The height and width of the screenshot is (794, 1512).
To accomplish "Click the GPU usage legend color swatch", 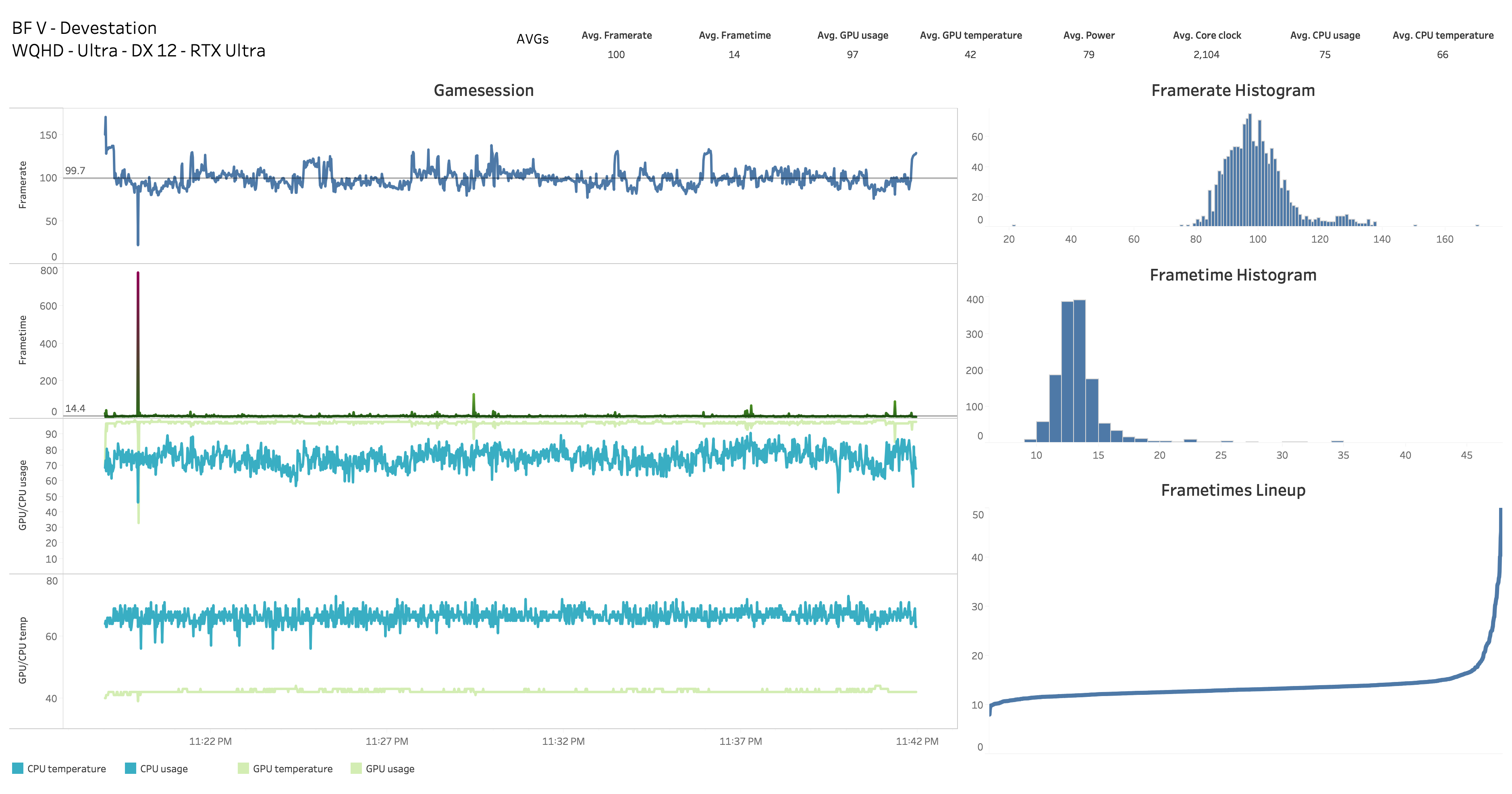I will pos(356,768).
